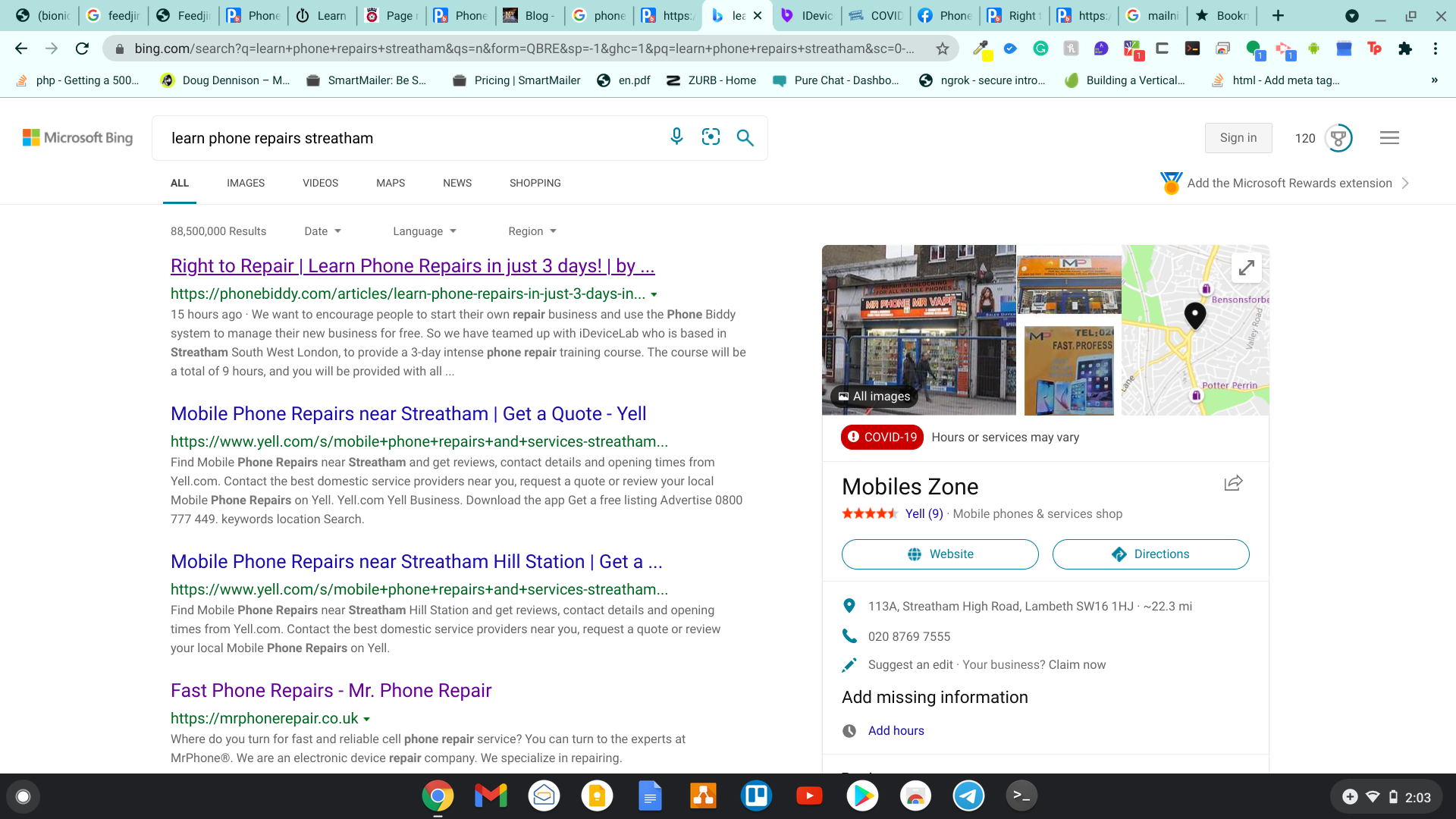The height and width of the screenshot is (819, 1456).
Task: Open Telegram from the shelf
Action: coord(968,795)
